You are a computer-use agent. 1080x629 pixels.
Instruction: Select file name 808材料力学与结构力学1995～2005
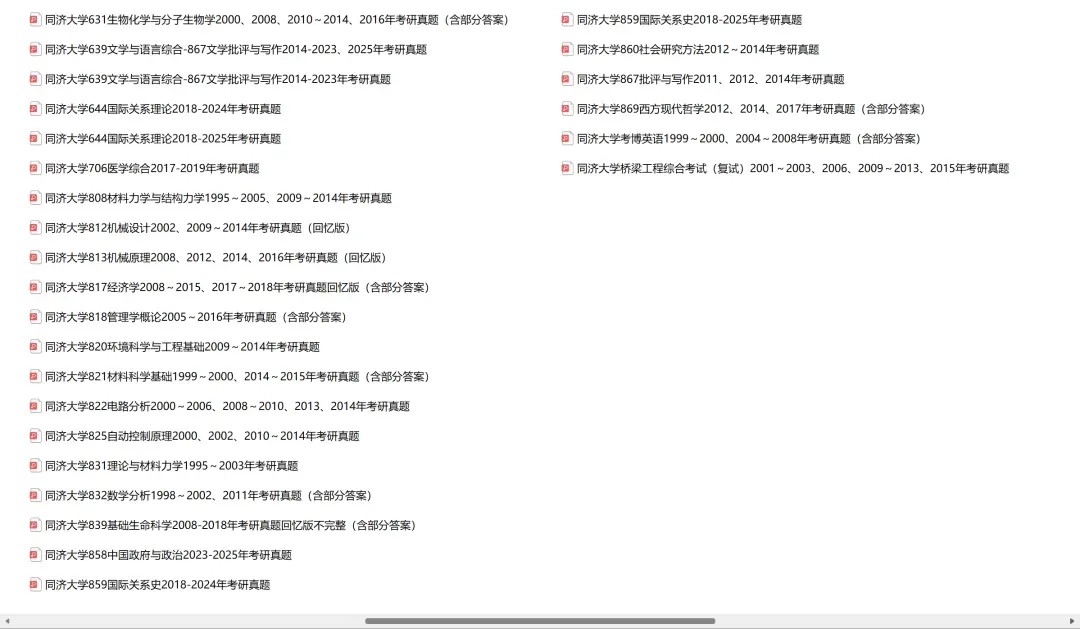(x=218, y=198)
